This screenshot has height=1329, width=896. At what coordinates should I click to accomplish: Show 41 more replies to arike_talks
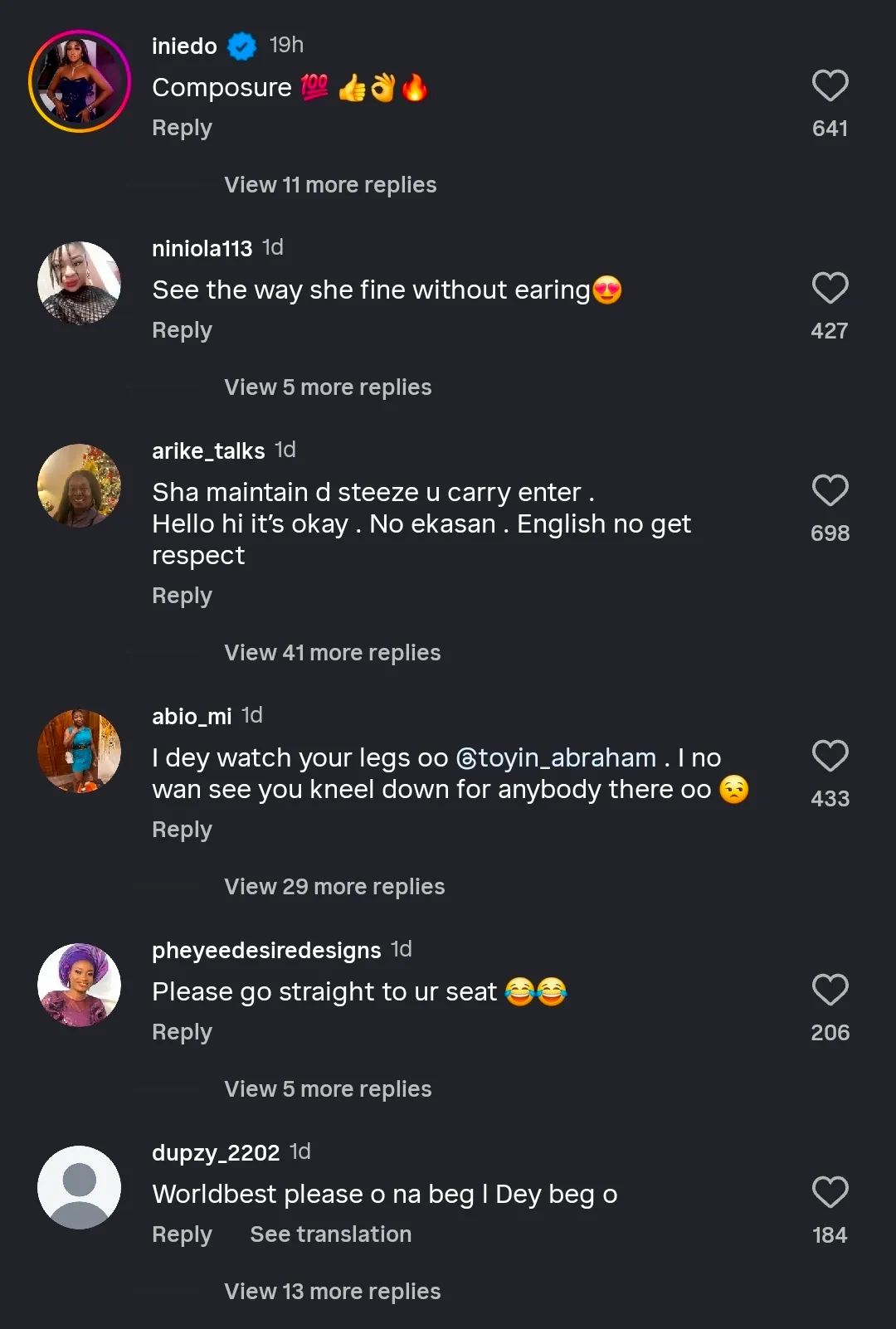[x=332, y=653]
